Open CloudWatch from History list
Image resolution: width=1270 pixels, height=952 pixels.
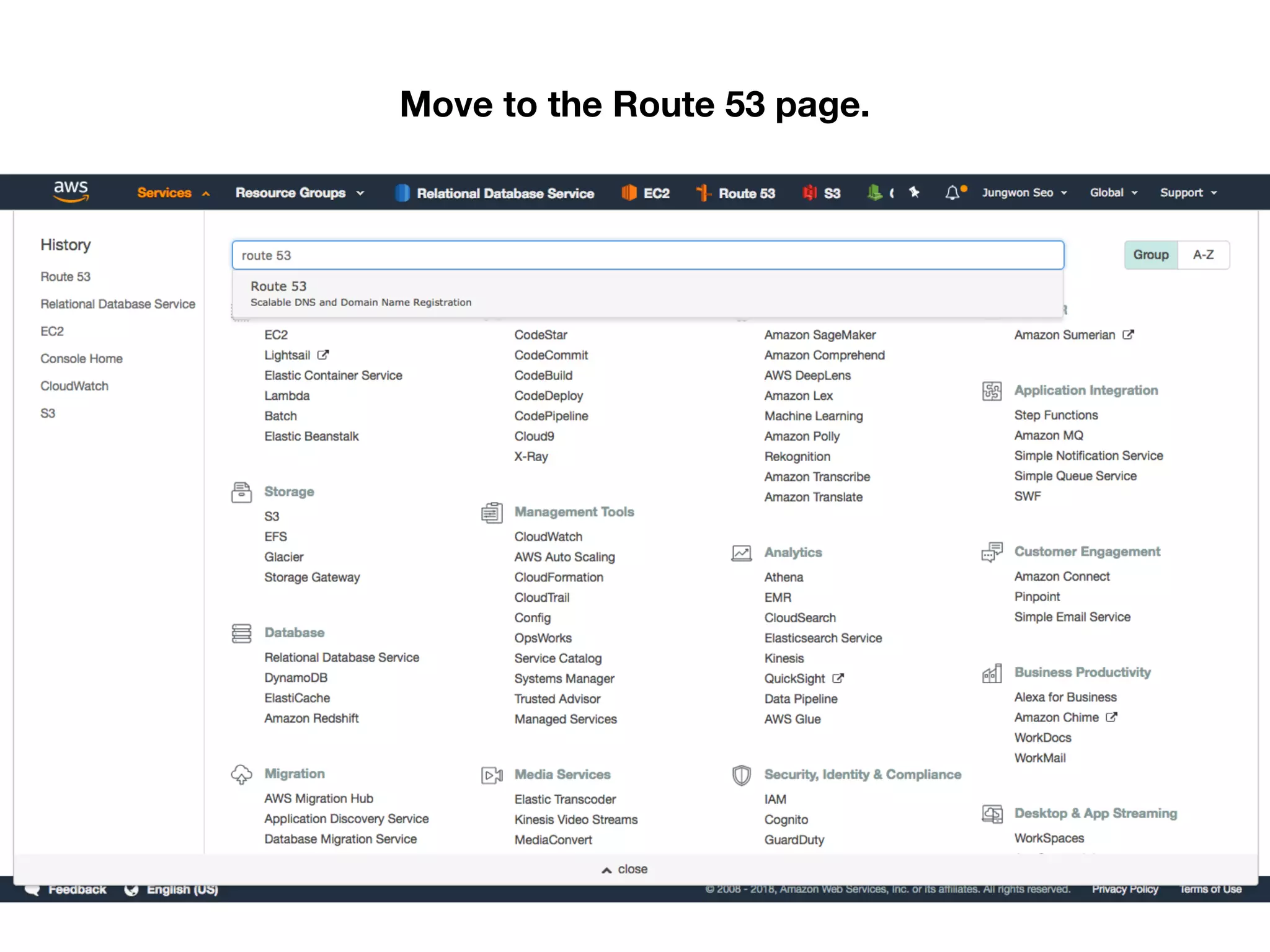pos(74,386)
